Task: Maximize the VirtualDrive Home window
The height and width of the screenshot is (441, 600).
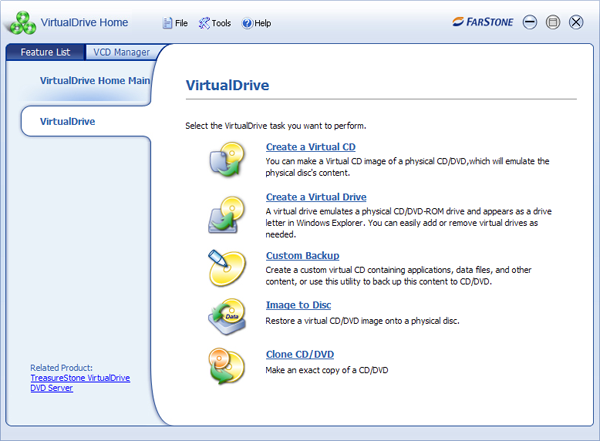Action: [x=553, y=22]
